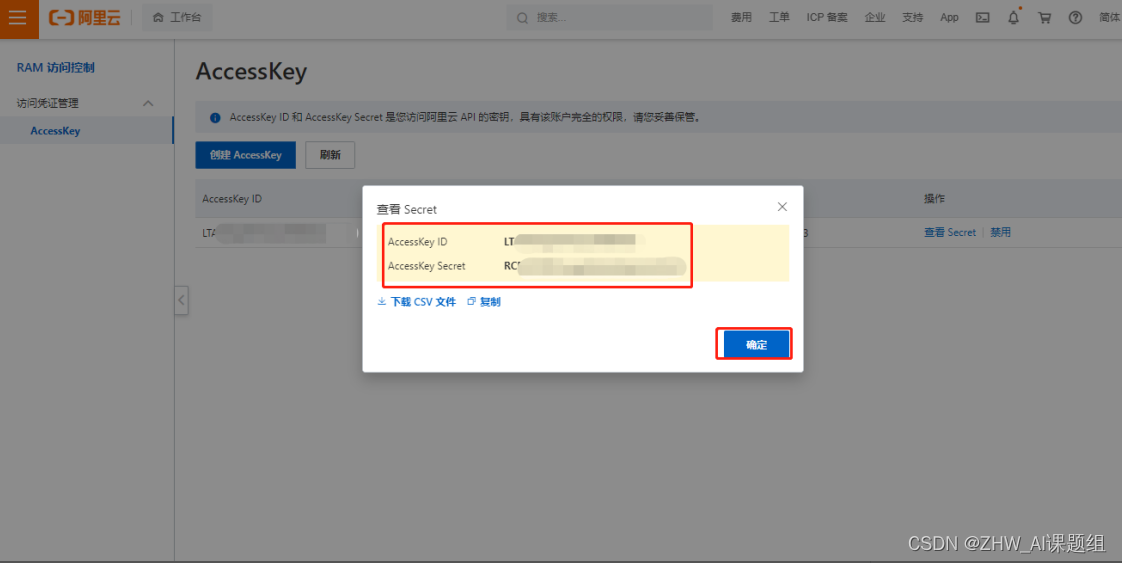Click 查看 Secret link in table row

(950, 232)
